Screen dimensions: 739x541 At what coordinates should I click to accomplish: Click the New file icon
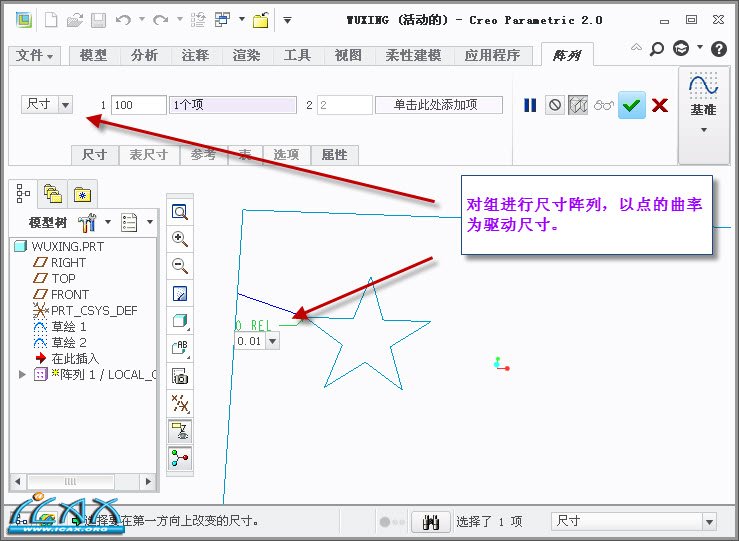51,20
